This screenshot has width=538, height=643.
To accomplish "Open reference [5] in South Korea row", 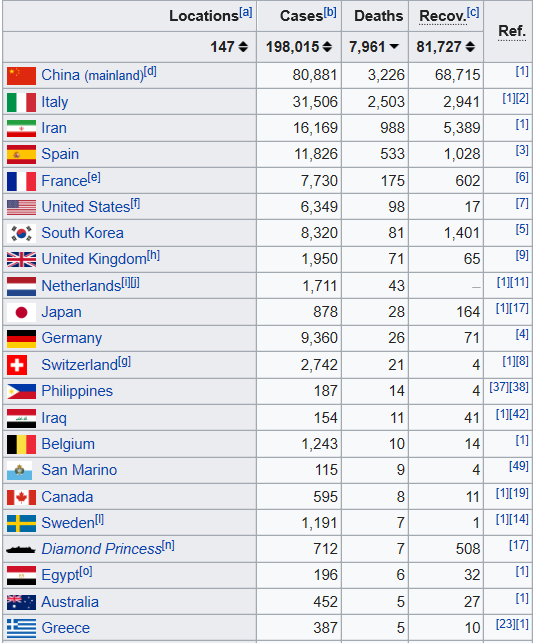I will [x=522, y=229].
